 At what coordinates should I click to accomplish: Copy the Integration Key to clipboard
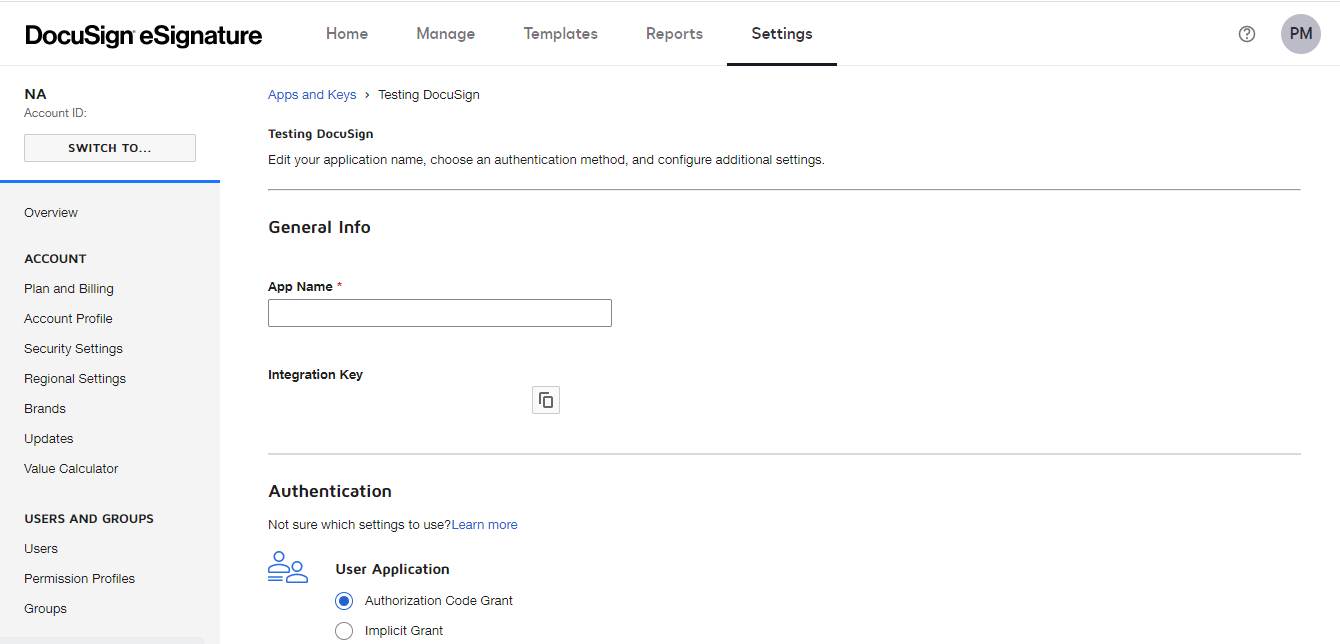click(x=545, y=400)
